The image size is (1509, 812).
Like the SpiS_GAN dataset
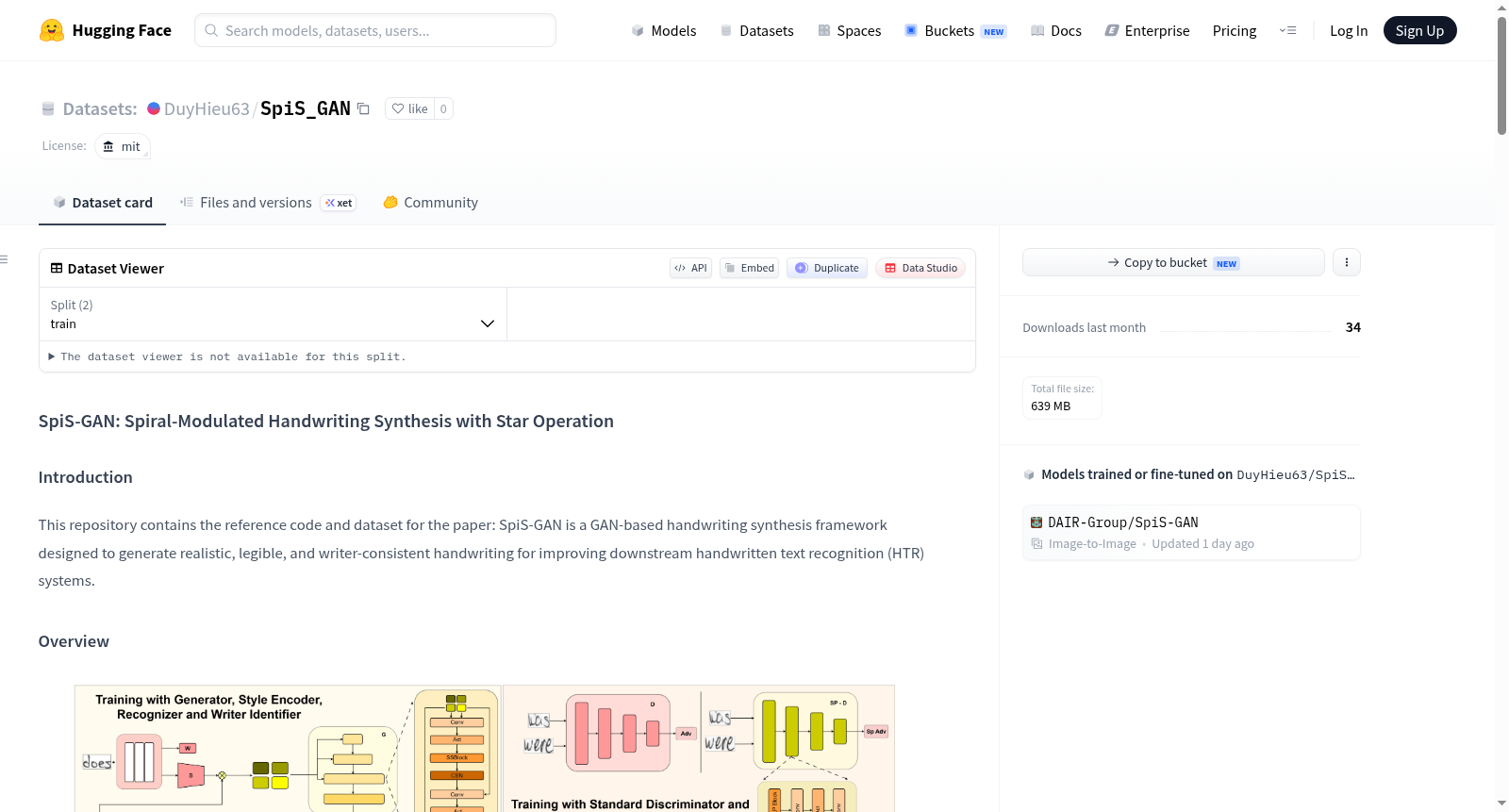tap(410, 108)
